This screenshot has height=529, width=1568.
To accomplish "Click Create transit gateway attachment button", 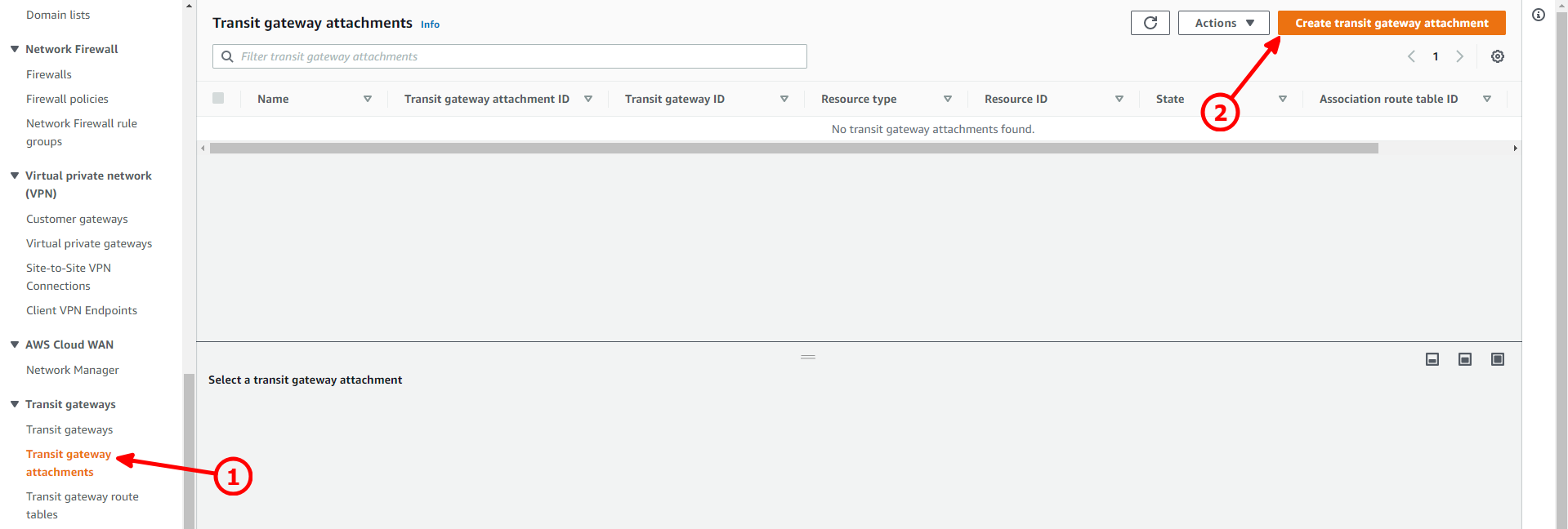I will [x=1391, y=23].
